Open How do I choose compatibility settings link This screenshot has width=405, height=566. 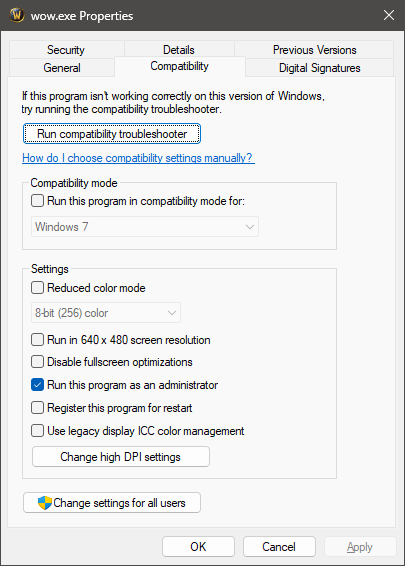(138, 158)
